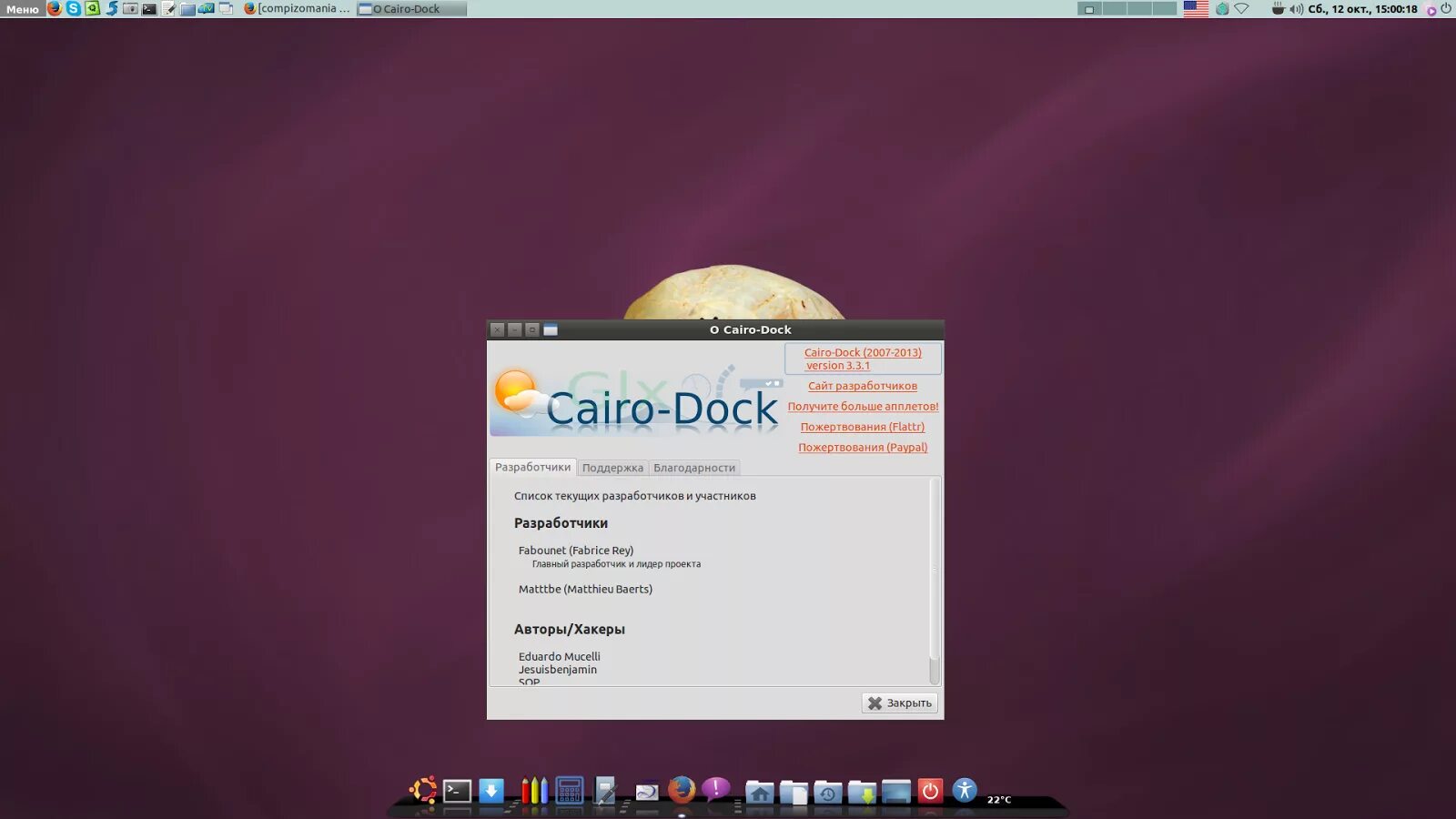Viewport: 1456px width, 819px height.
Task: Open the Home folder in the dock
Action: 760,792
